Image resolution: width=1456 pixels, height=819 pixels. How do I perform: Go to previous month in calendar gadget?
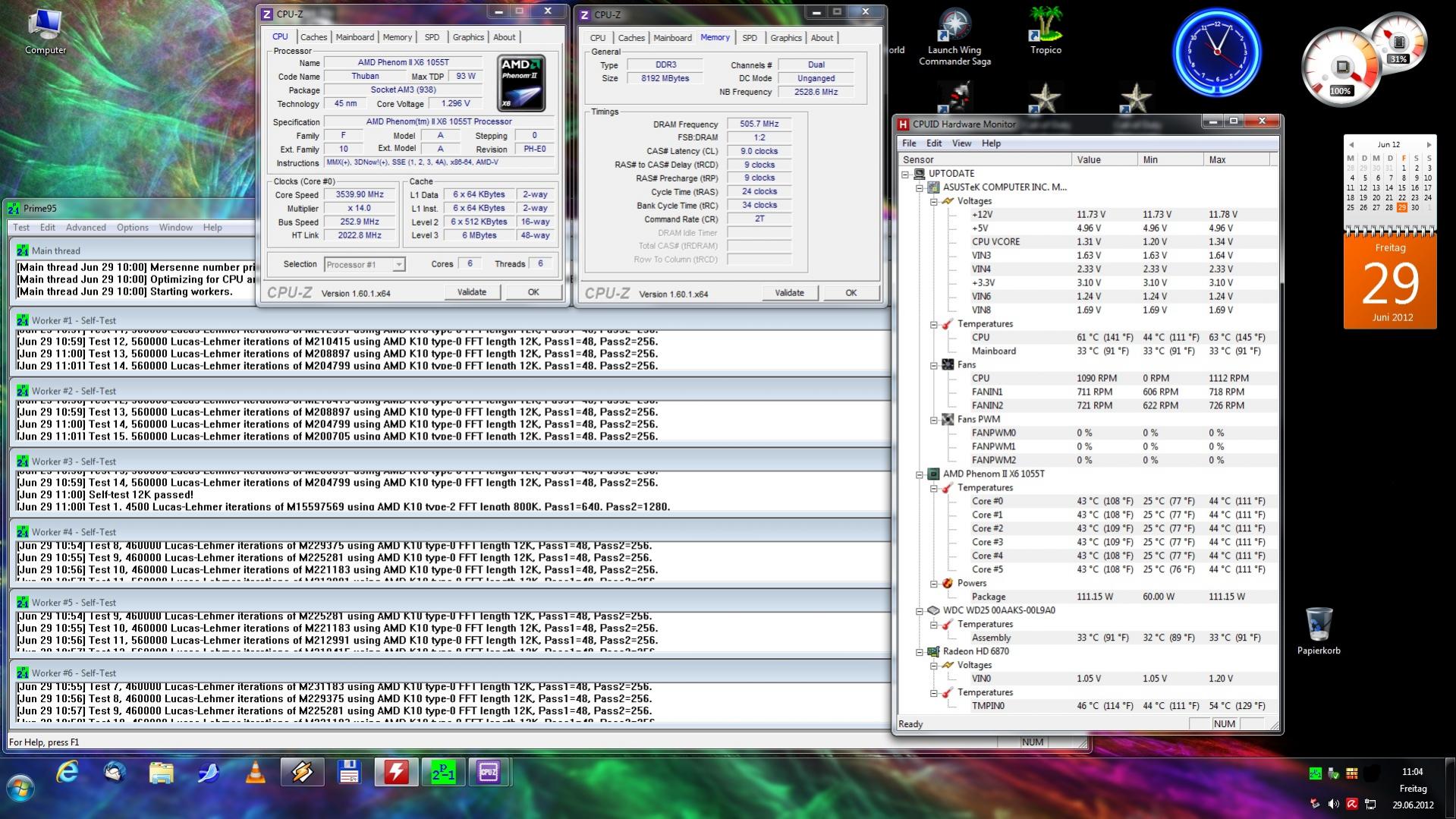click(x=1351, y=144)
